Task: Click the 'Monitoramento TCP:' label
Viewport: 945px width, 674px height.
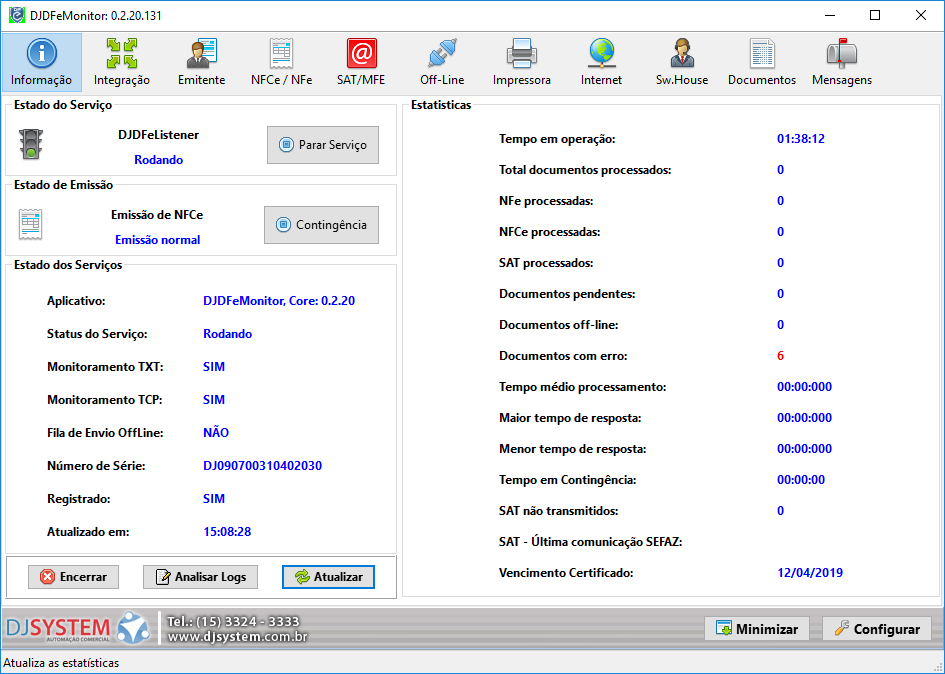Action: pos(105,400)
